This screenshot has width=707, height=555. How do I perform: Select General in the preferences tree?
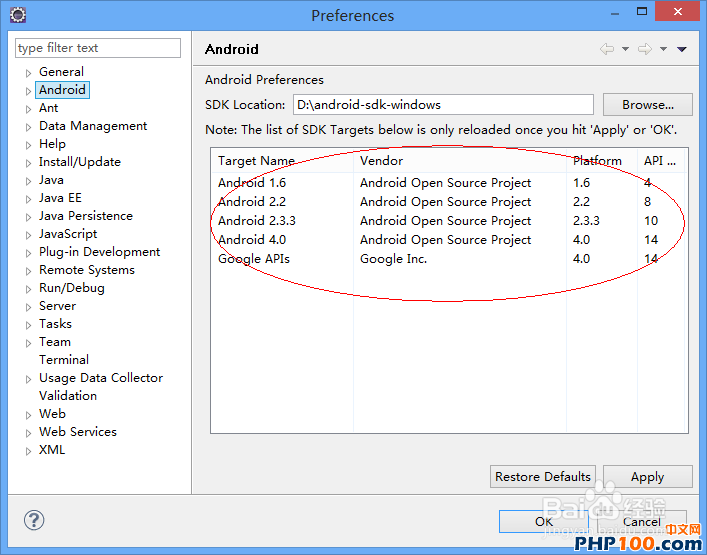[x=61, y=72]
